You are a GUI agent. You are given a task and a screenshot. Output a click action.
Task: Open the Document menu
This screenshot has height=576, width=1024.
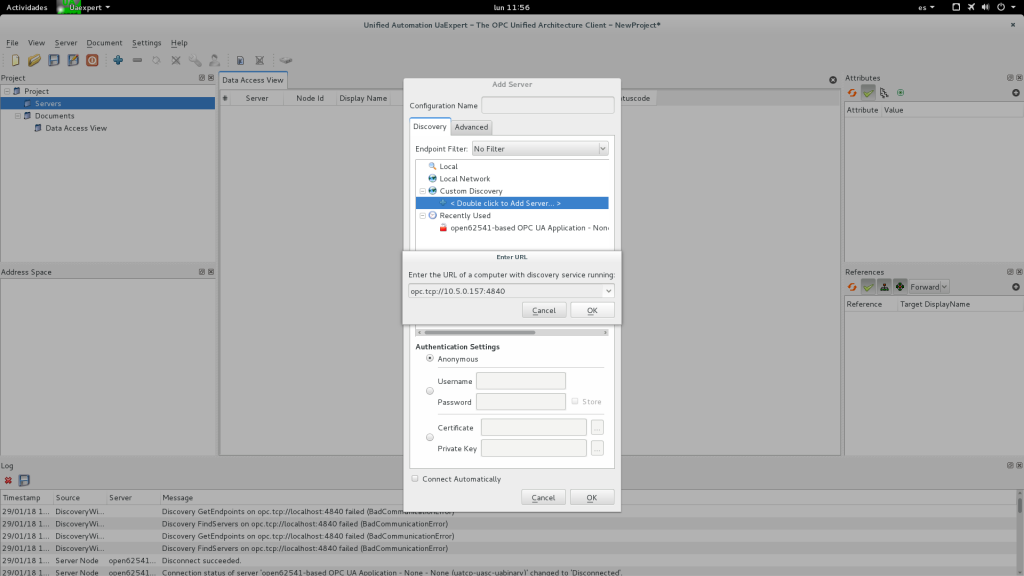(104, 42)
